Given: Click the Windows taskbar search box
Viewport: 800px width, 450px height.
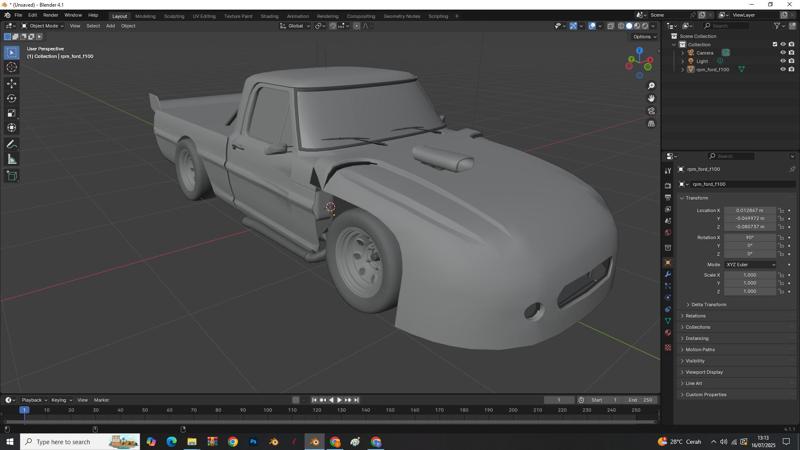Looking at the screenshot, I should click(70, 441).
